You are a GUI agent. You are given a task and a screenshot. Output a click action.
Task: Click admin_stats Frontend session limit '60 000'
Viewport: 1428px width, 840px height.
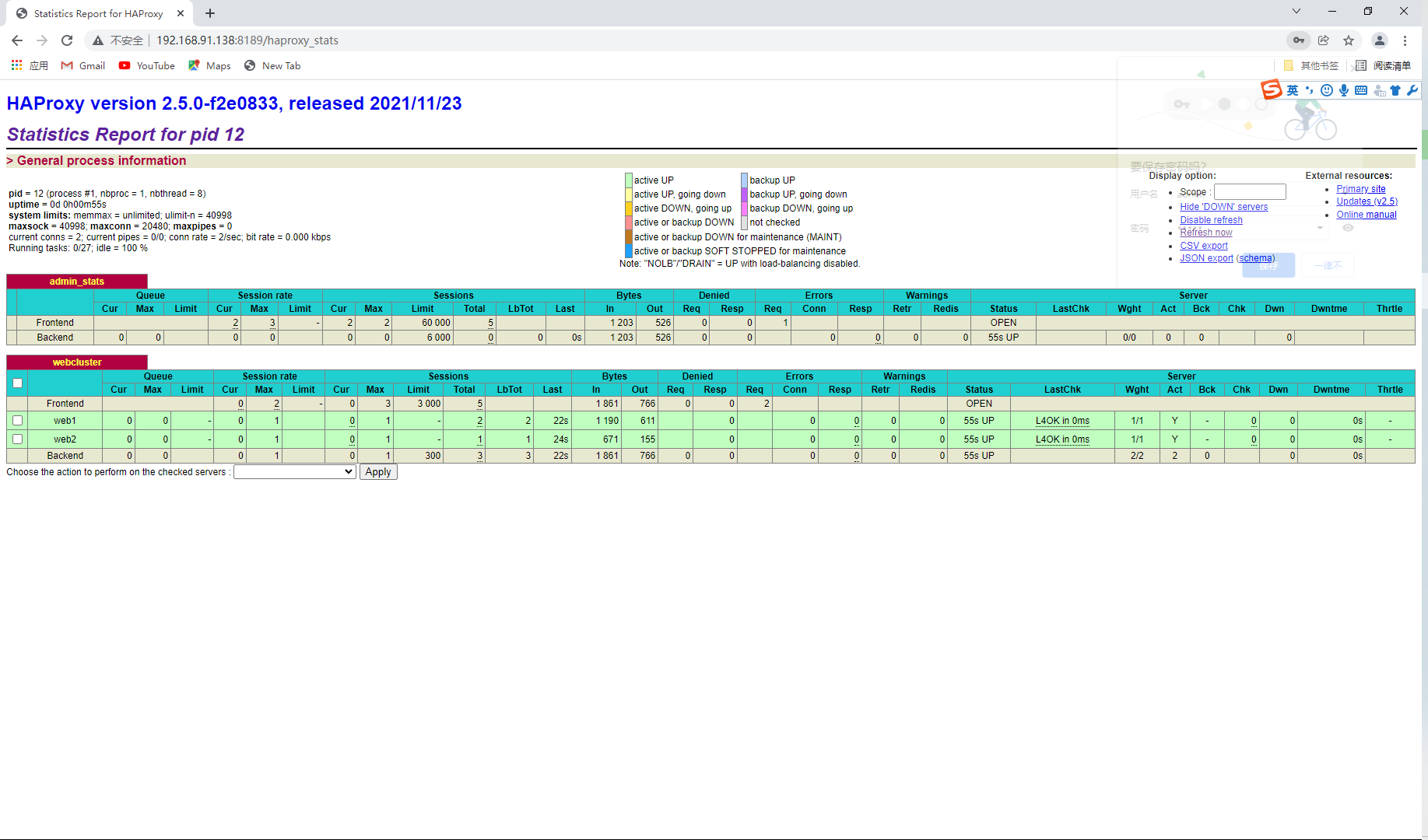pos(436,323)
